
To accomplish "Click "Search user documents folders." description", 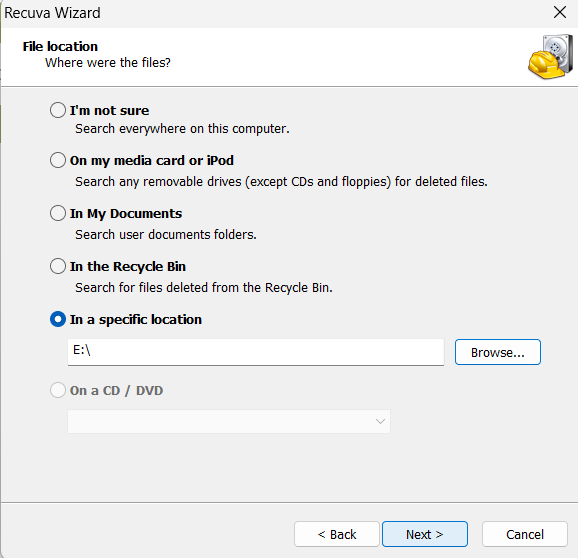I will 166,234.
